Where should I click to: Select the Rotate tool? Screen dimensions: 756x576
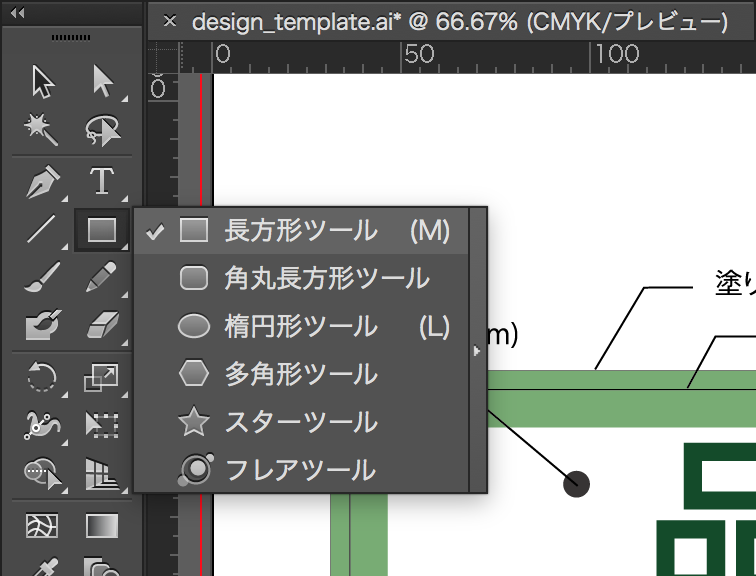(x=42, y=377)
